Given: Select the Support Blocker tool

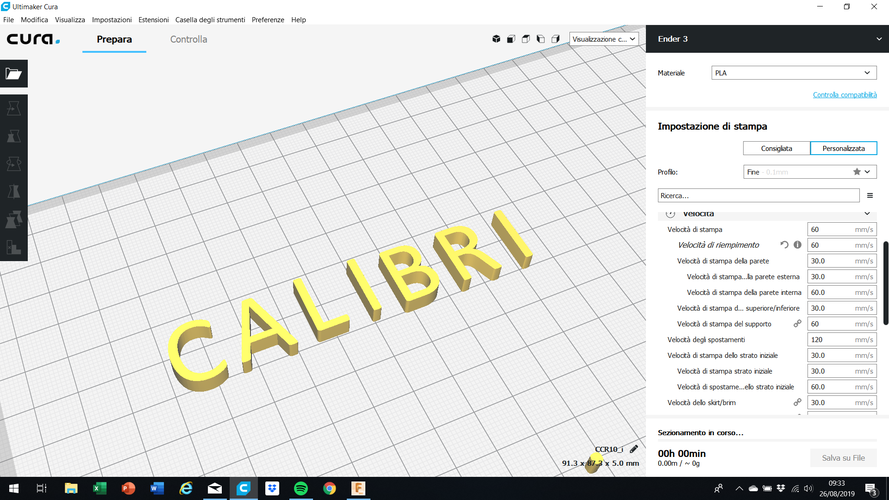Looking at the screenshot, I should 14,247.
